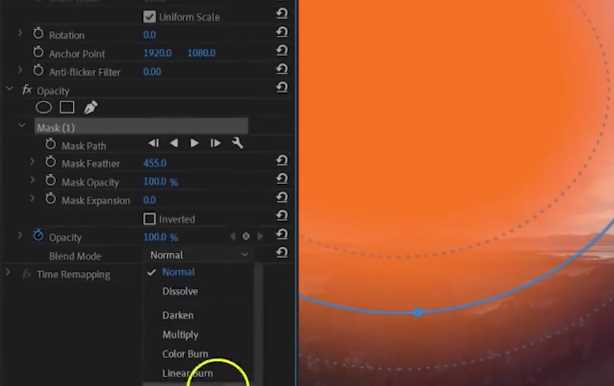Screen dimensions: 614x386
Task: Expand the Opacity value property
Action: click(20, 236)
